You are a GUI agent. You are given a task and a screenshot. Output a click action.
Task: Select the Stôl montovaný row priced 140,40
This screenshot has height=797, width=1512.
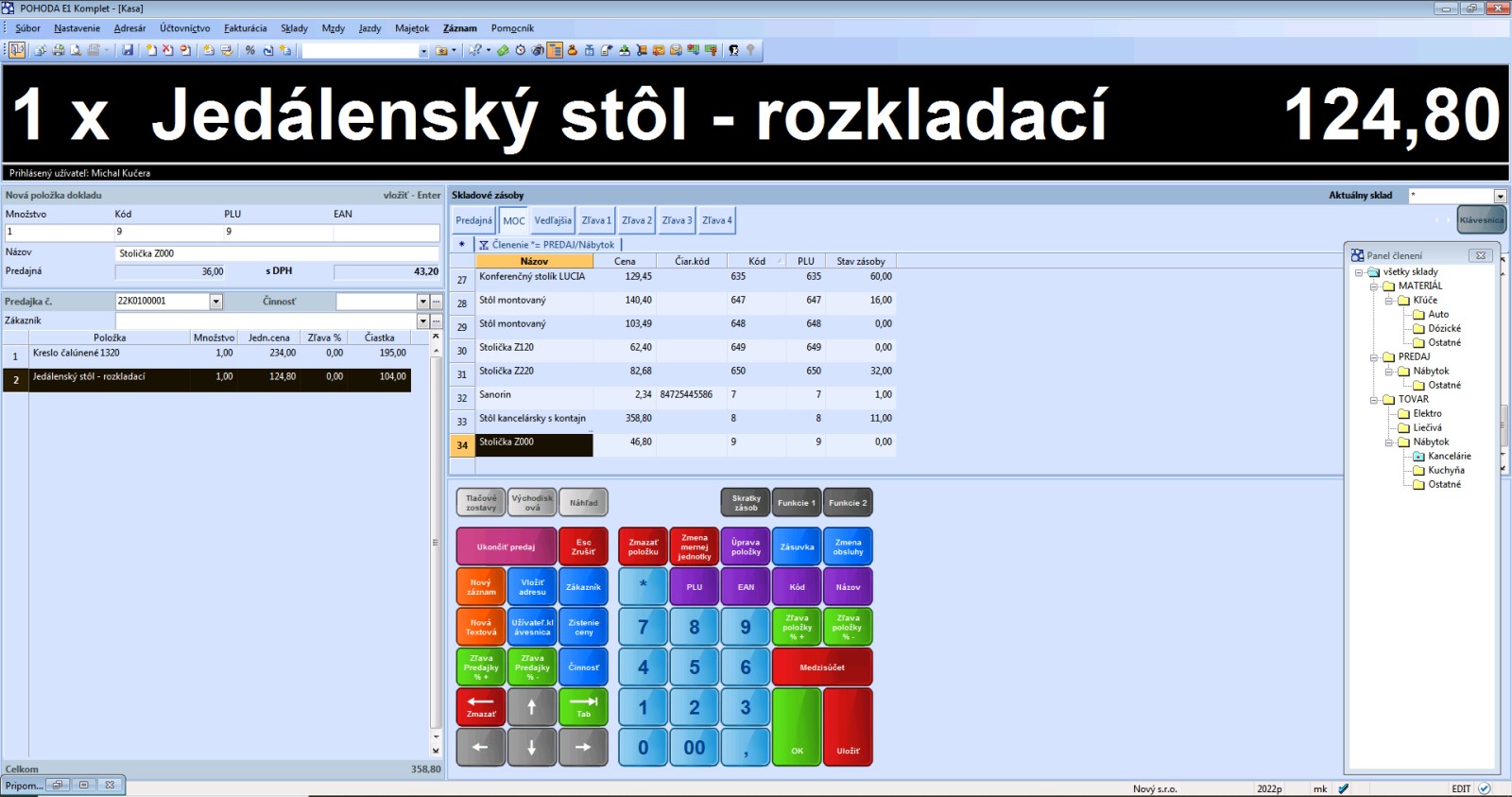pyautogui.click(x=534, y=301)
